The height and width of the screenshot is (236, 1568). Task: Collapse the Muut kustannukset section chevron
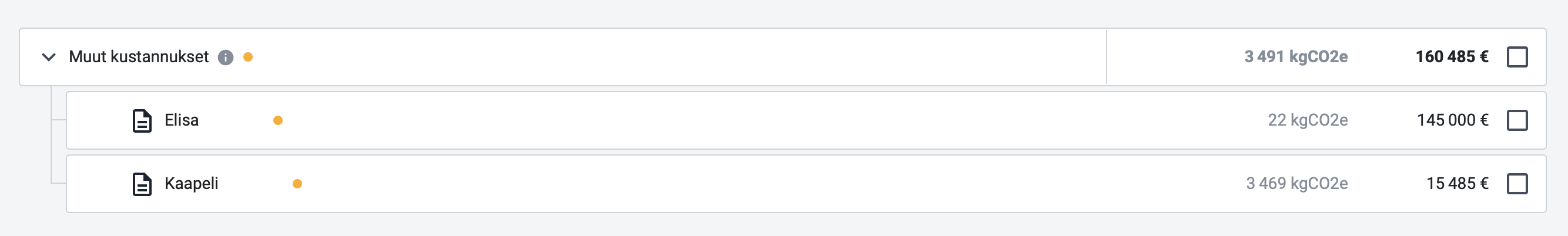coord(49,57)
